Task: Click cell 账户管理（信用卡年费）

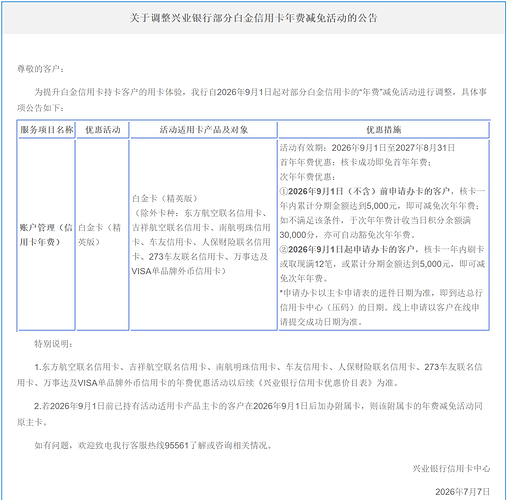Action: (x=46, y=235)
